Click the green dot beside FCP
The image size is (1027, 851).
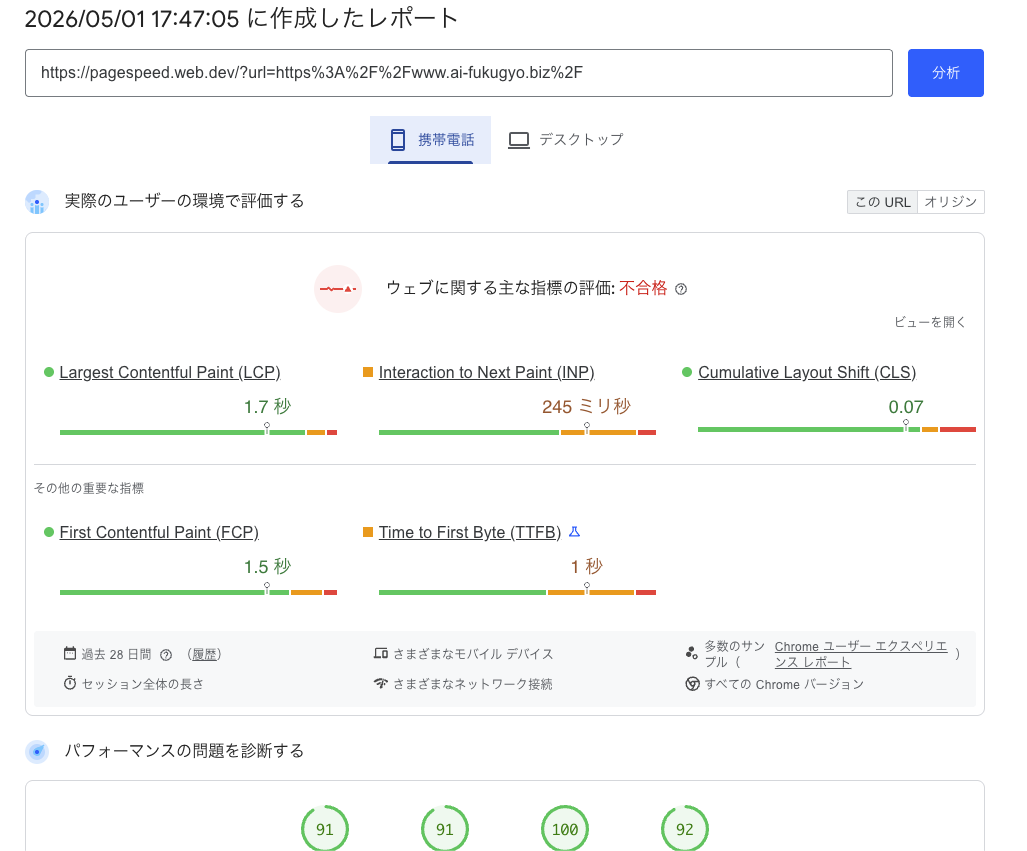coord(48,532)
